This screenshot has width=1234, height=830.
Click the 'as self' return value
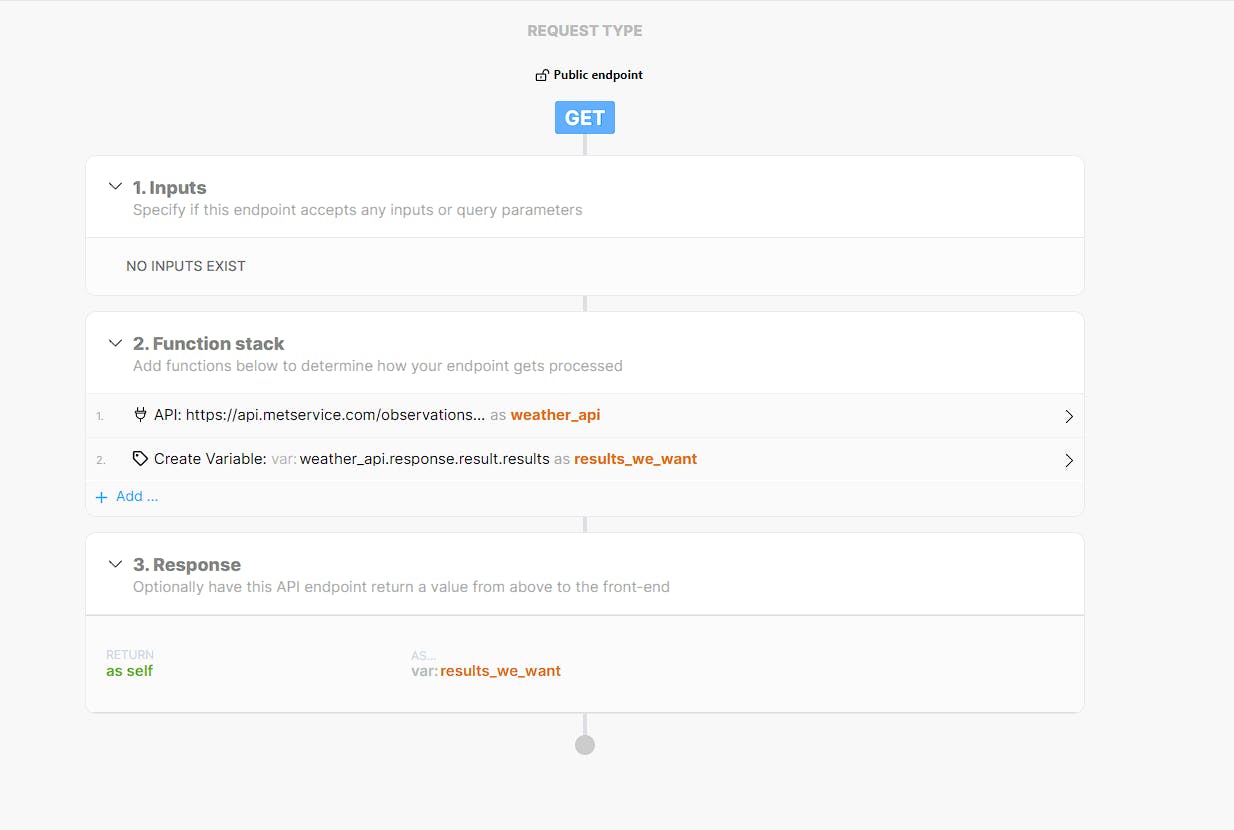point(130,671)
